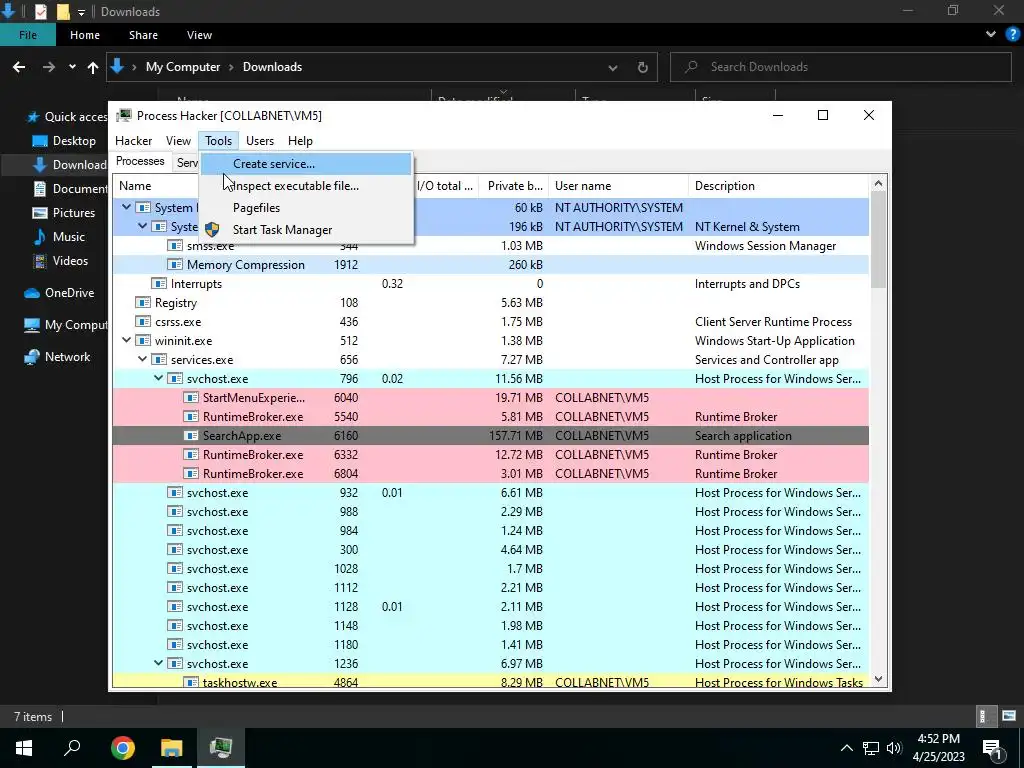The height and width of the screenshot is (768, 1024).
Task: Click the Interrupts process icon
Action: [159, 284]
